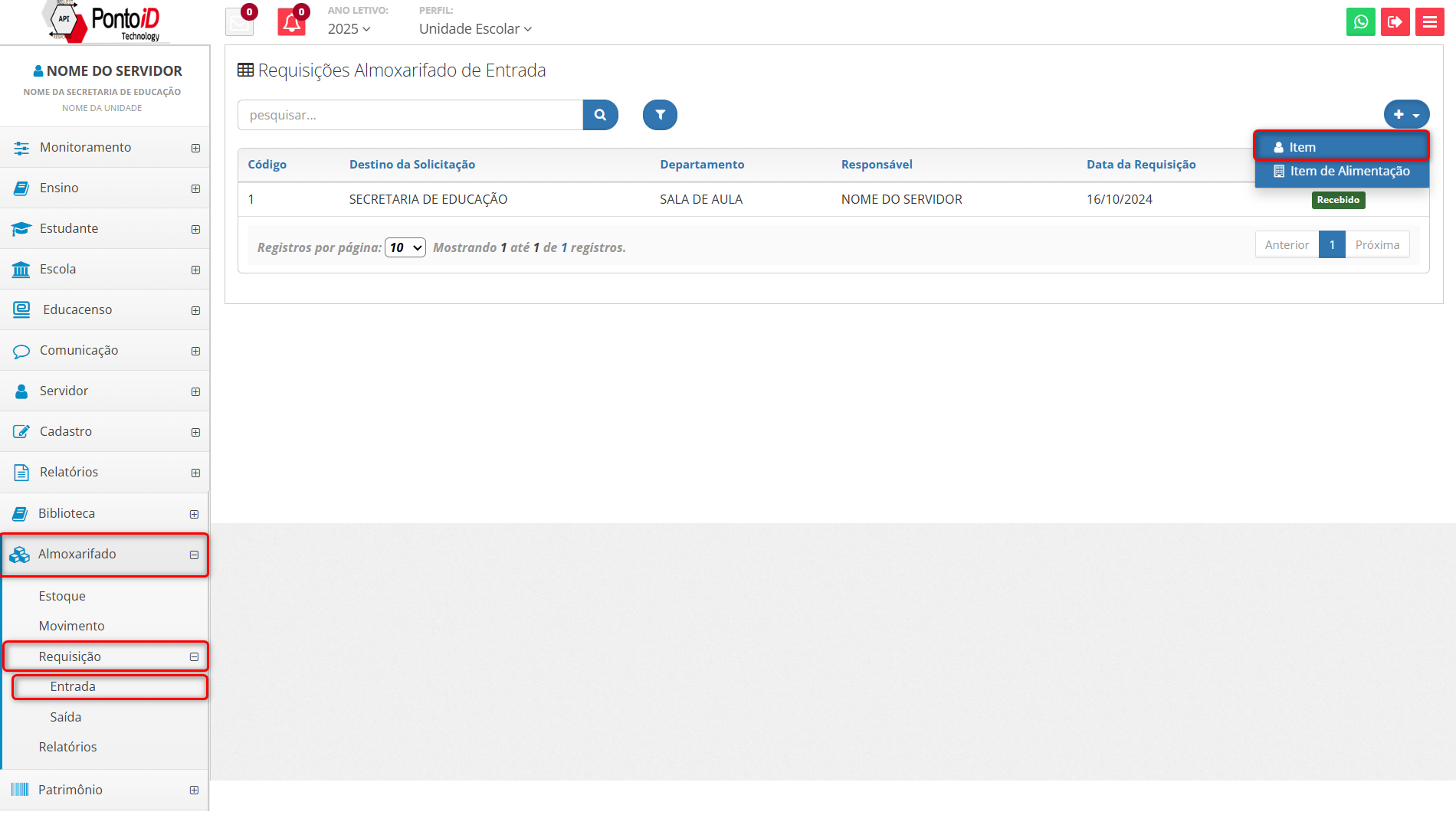
Task: Click the Educacenso icon
Action: click(21, 309)
